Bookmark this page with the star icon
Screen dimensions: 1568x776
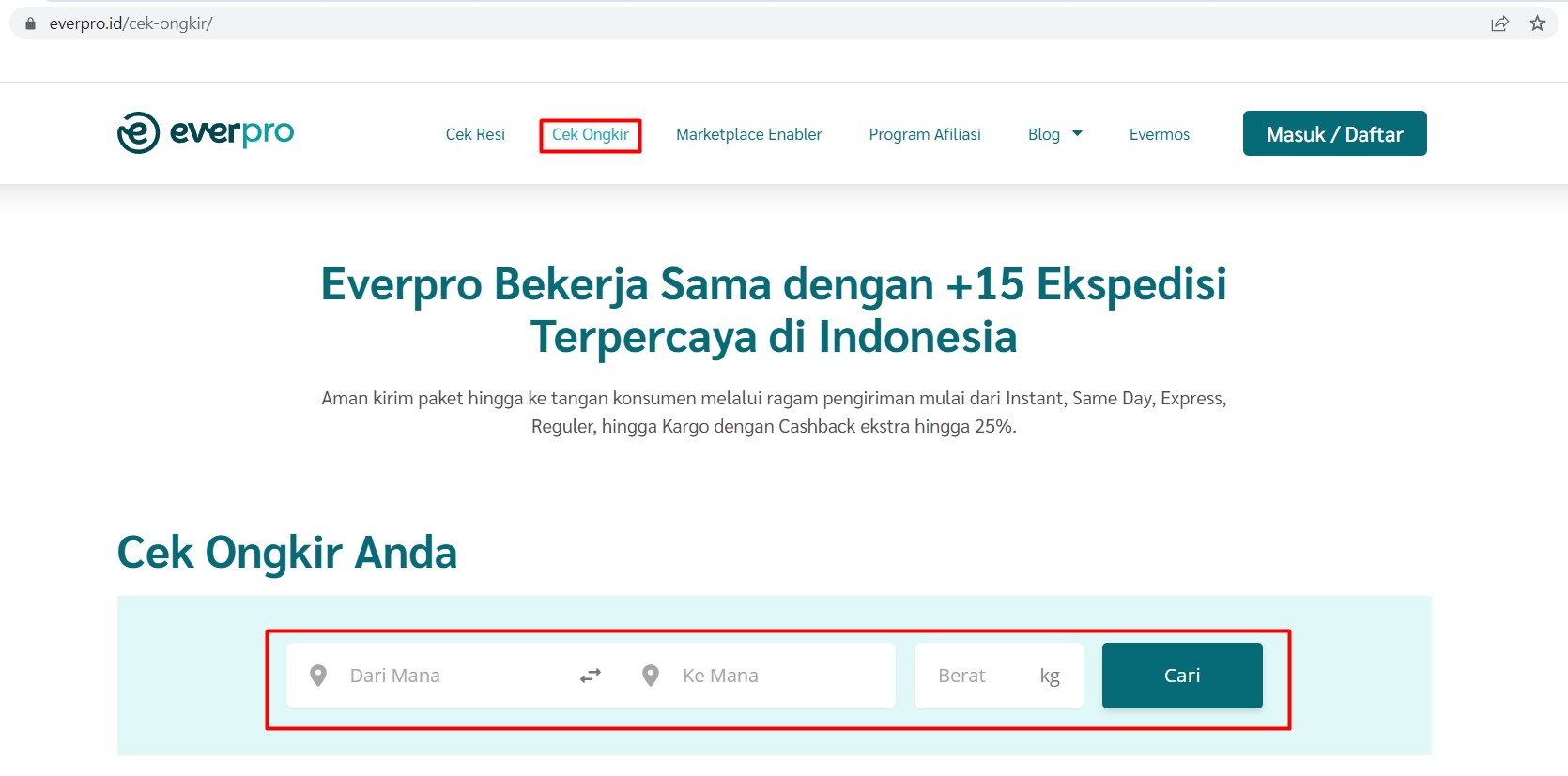tap(1537, 23)
